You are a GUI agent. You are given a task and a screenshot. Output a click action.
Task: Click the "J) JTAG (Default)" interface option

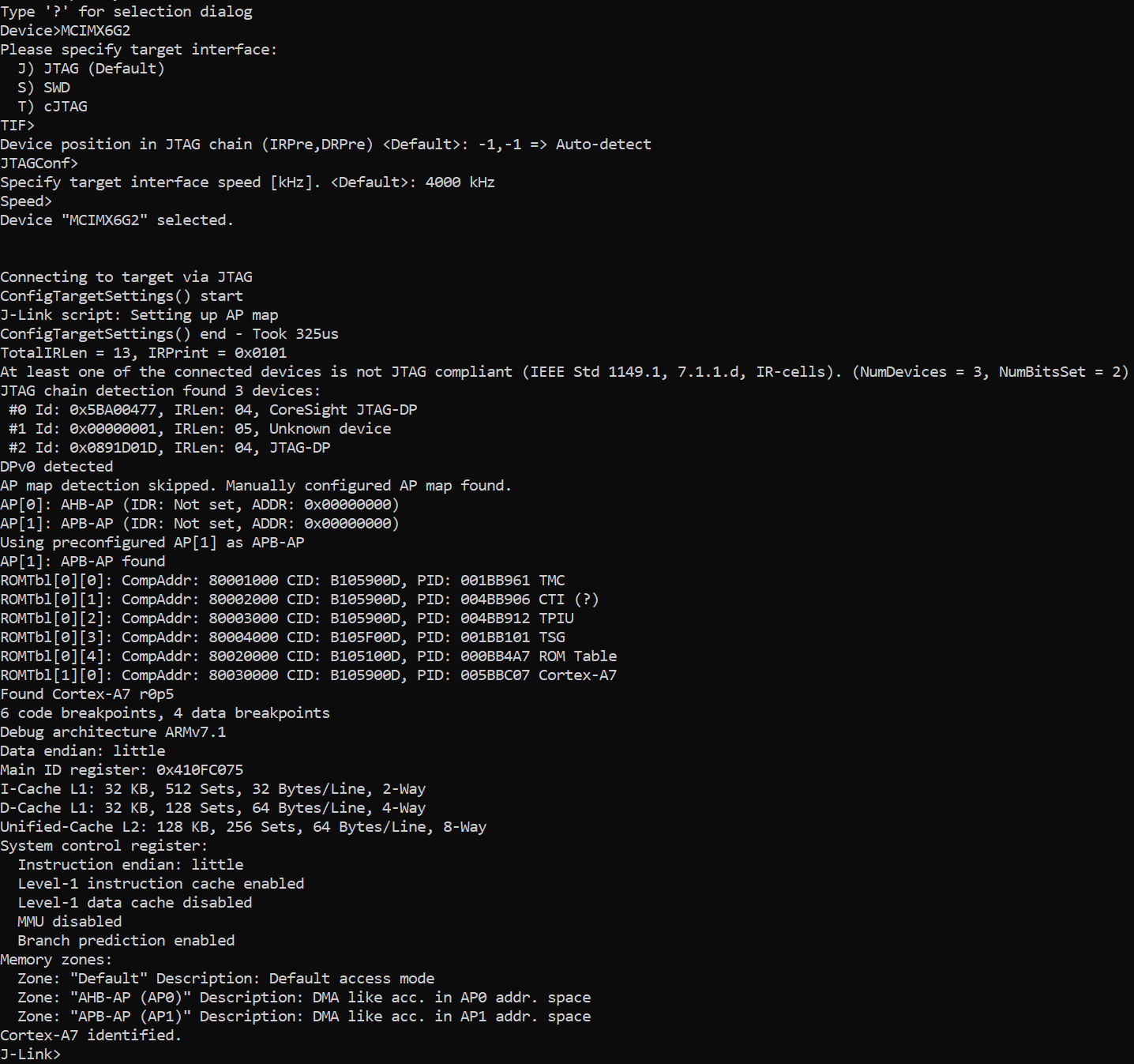pos(91,69)
